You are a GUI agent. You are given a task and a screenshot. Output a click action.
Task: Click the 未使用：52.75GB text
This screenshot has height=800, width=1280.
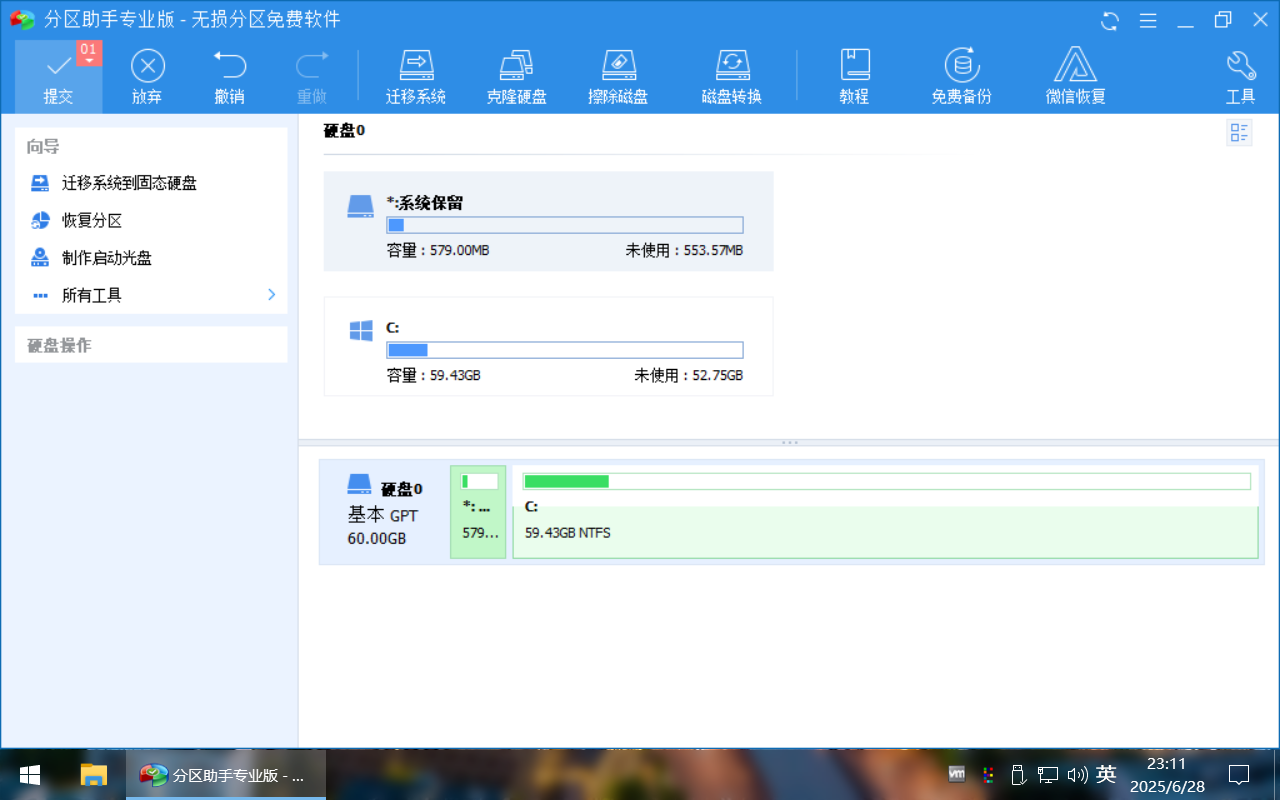[688, 375]
